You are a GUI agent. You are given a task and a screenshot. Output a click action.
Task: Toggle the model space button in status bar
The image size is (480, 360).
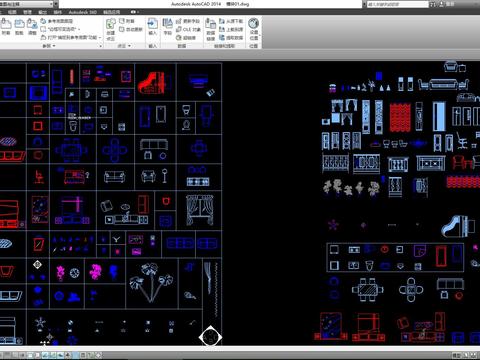click(457, 355)
